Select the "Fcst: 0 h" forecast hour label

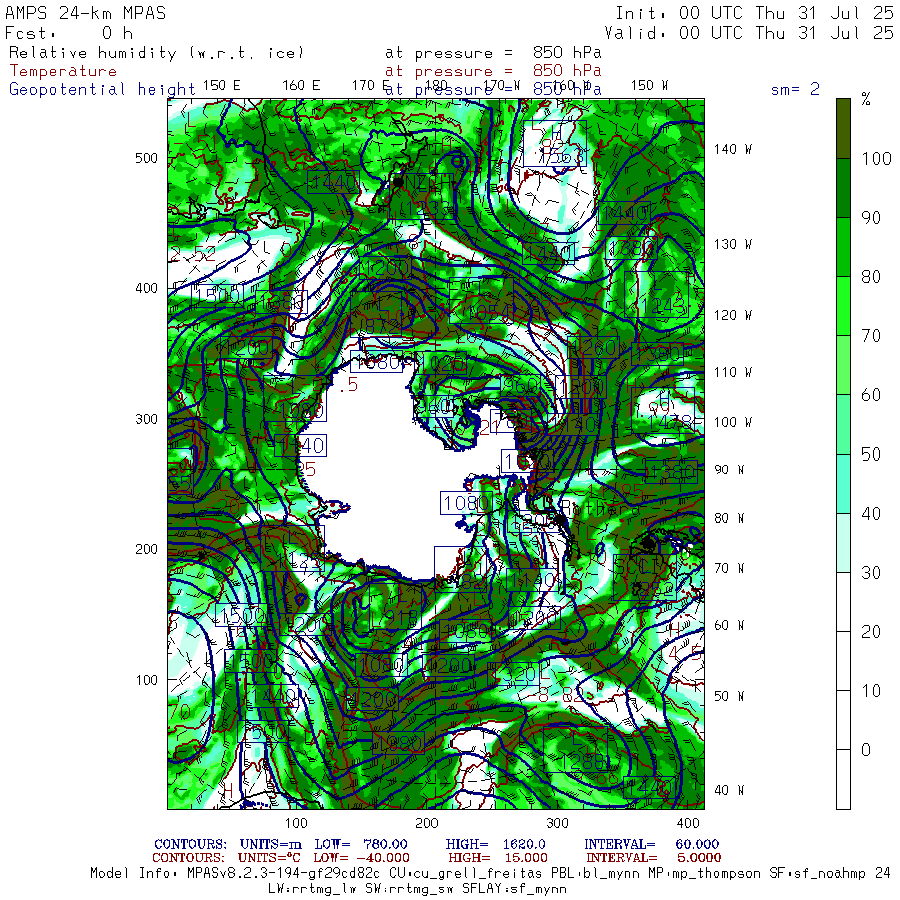(x=69, y=33)
